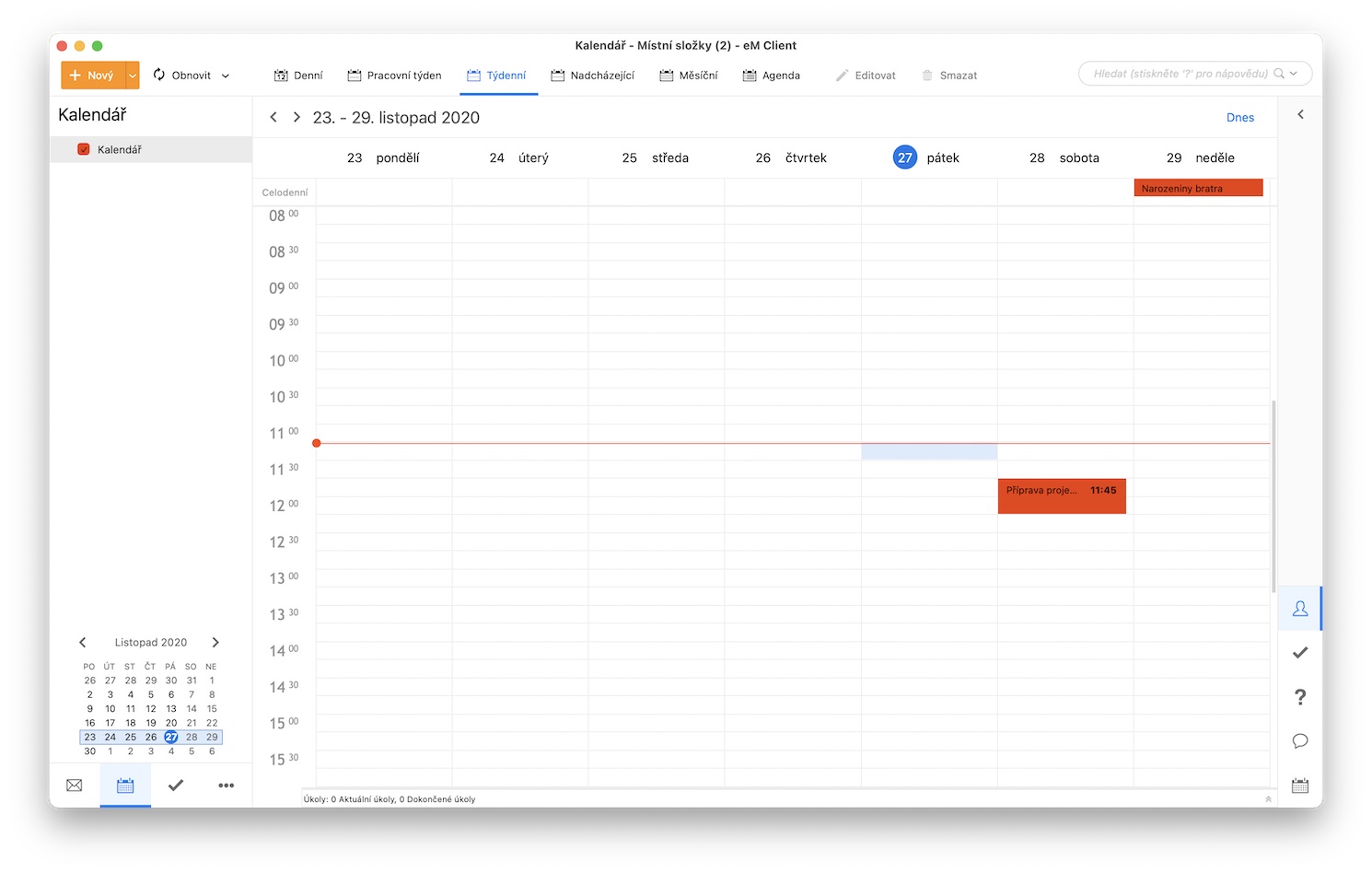Select day 27 in the mini calendar
Image resolution: width=1372 pixels, height=873 pixels.
(171, 737)
